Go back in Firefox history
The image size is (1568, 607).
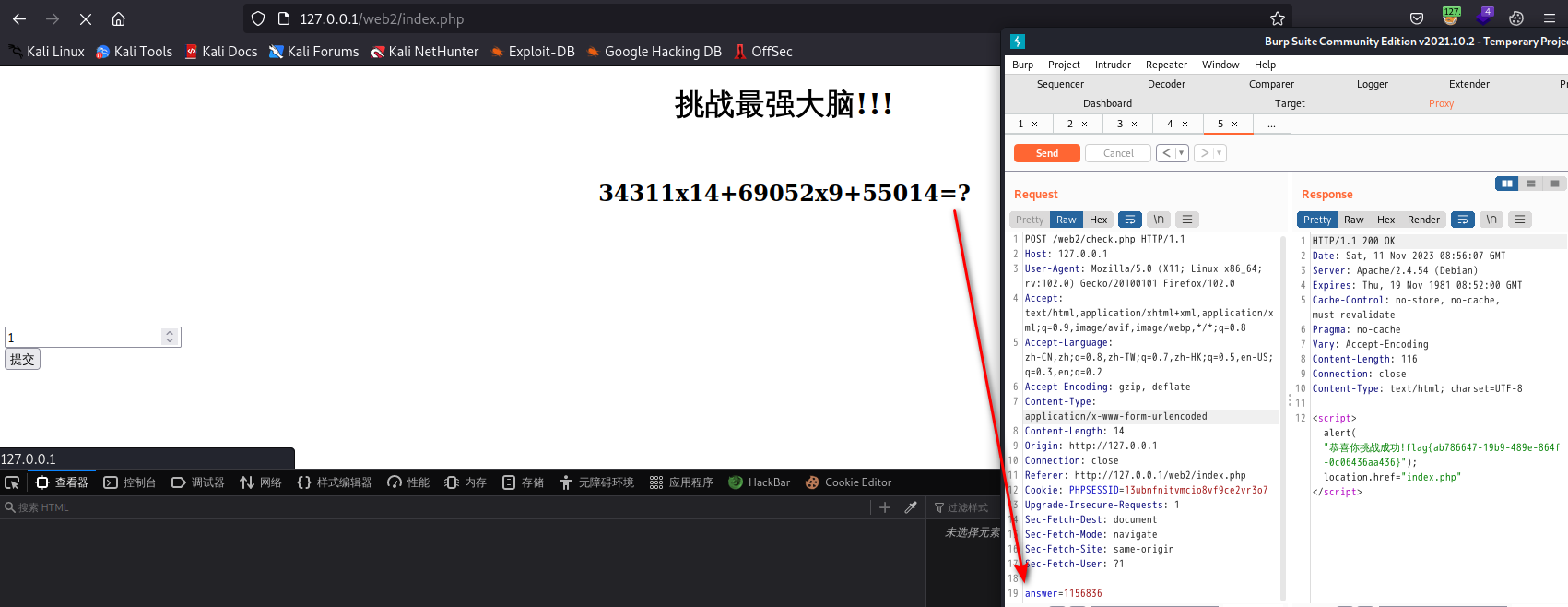coord(19,18)
